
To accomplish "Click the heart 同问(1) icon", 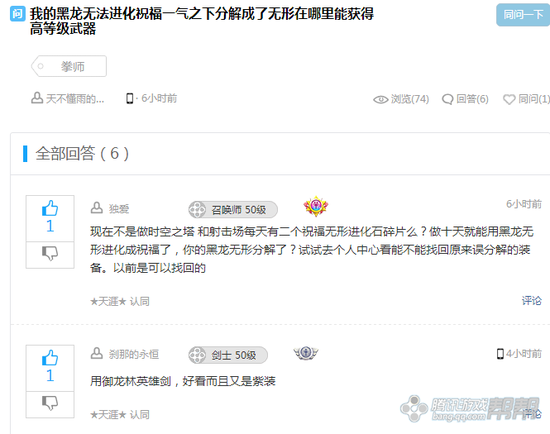I will 509,100.
